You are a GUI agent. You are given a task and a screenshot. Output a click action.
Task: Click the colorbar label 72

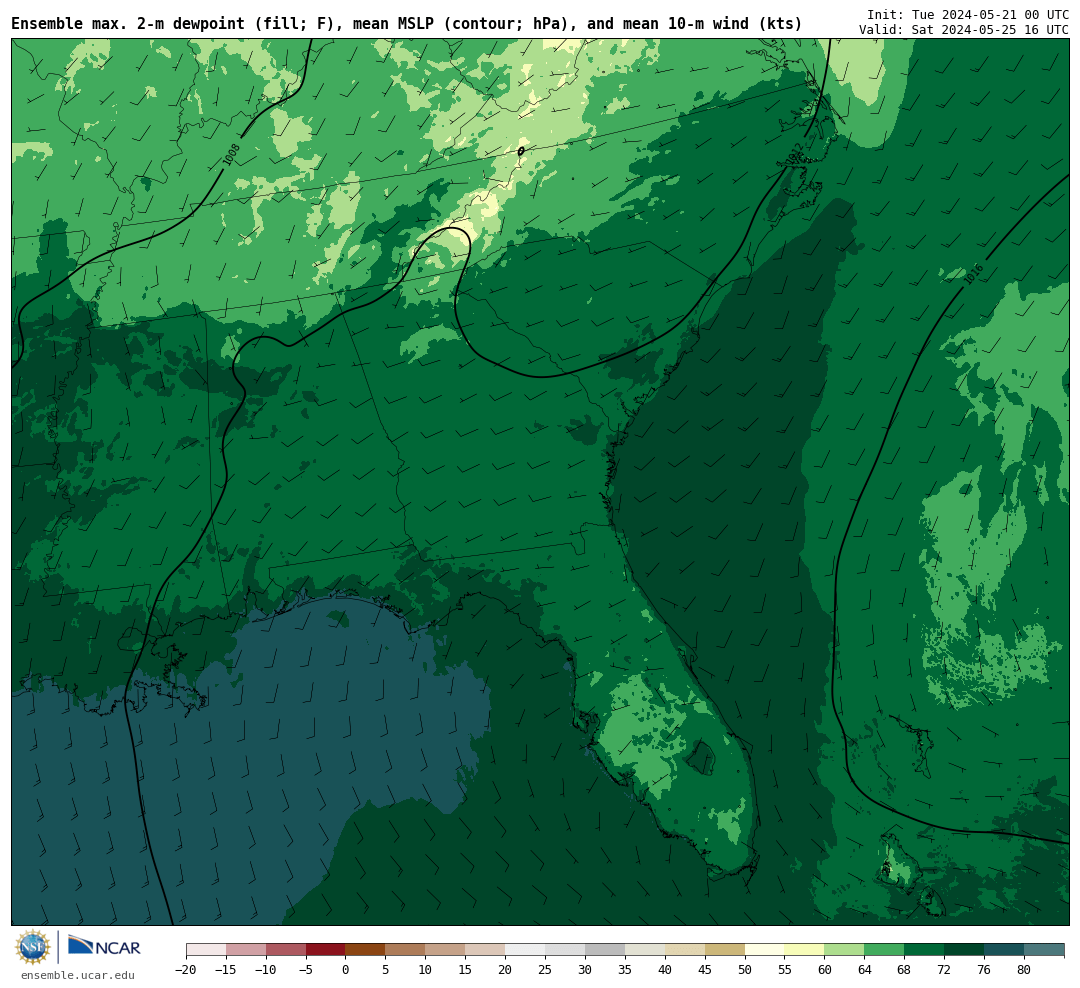coord(944,970)
